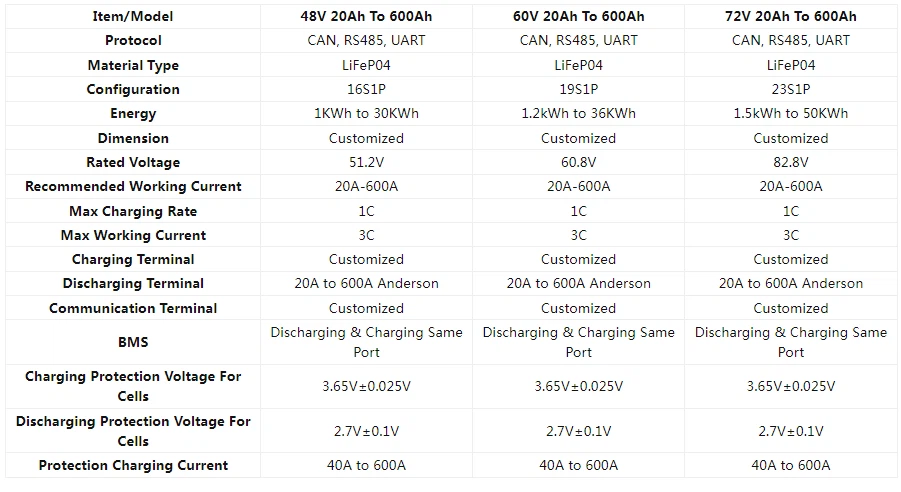Select the "Item/Model" header cell
The width and height of the screenshot is (901, 492).
click(x=133, y=16)
